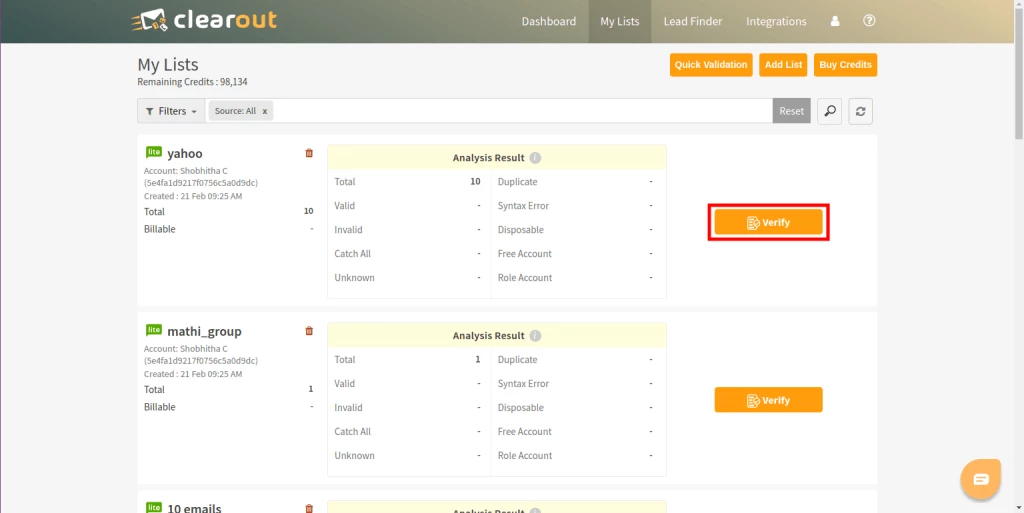The image size is (1024, 513).
Task: Open the Lead Finder menu item
Action: [x=692, y=21]
